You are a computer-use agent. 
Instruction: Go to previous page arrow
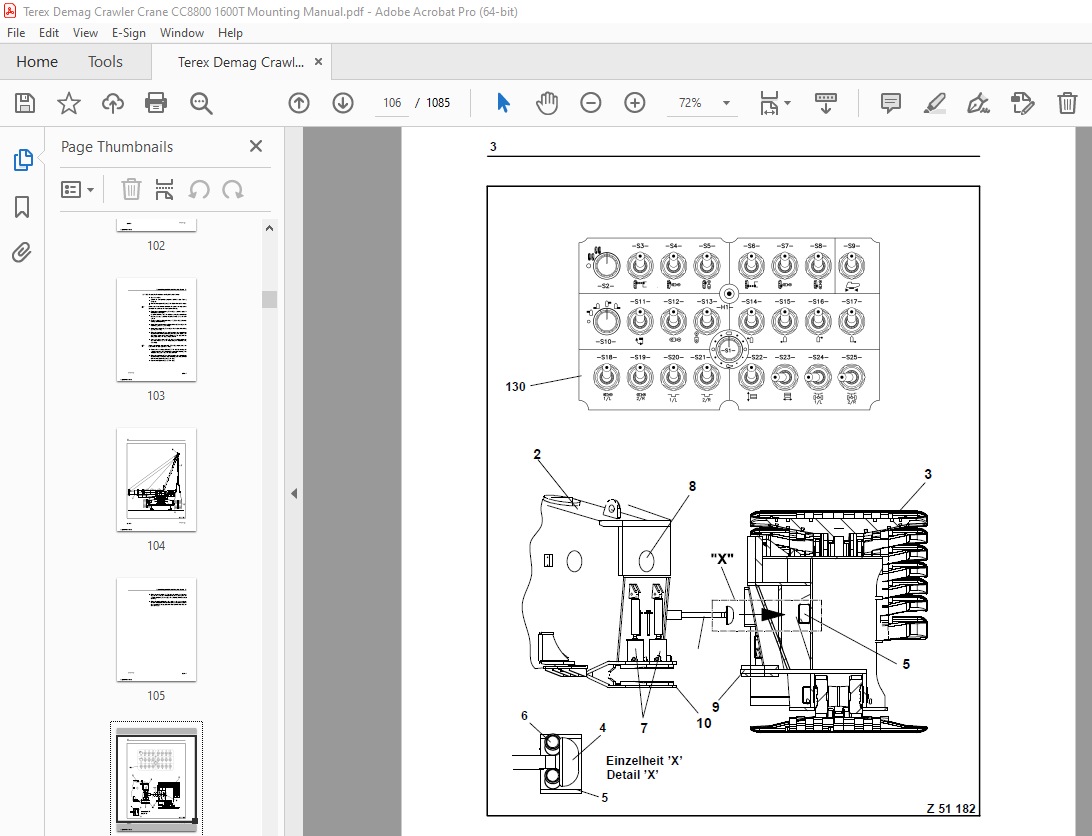click(x=299, y=103)
